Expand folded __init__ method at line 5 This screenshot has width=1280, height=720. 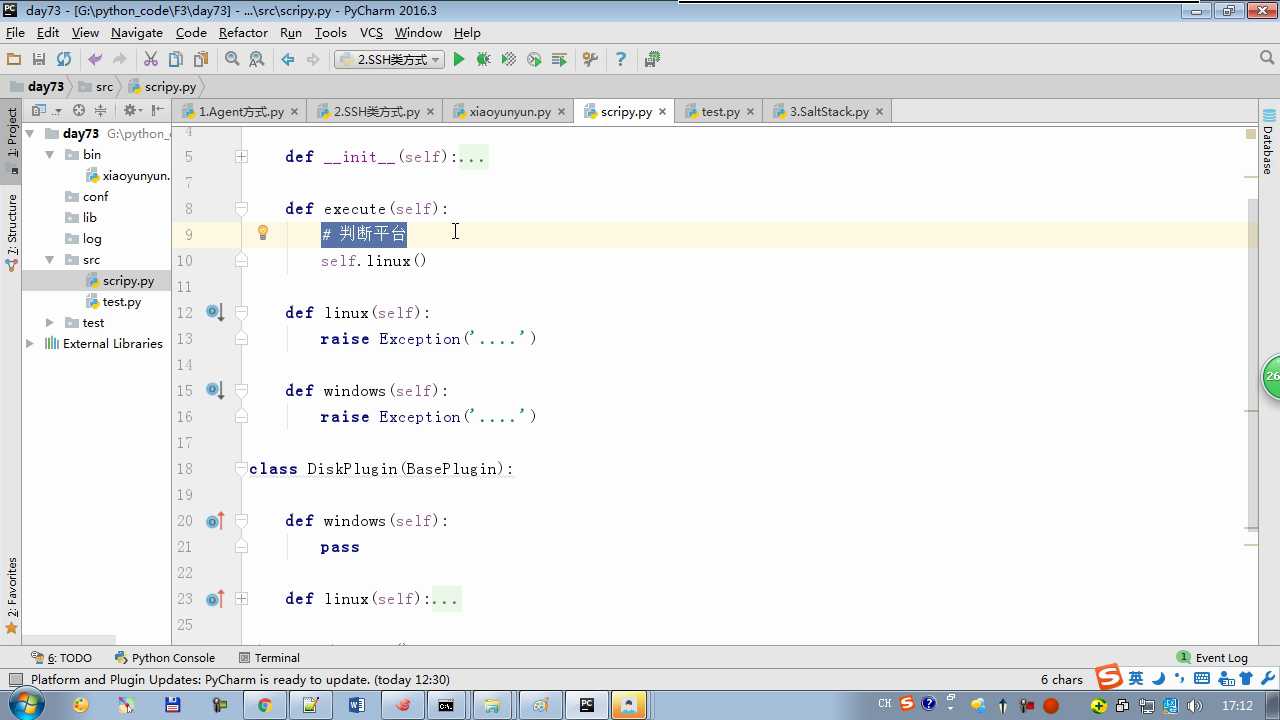[241, 157]
